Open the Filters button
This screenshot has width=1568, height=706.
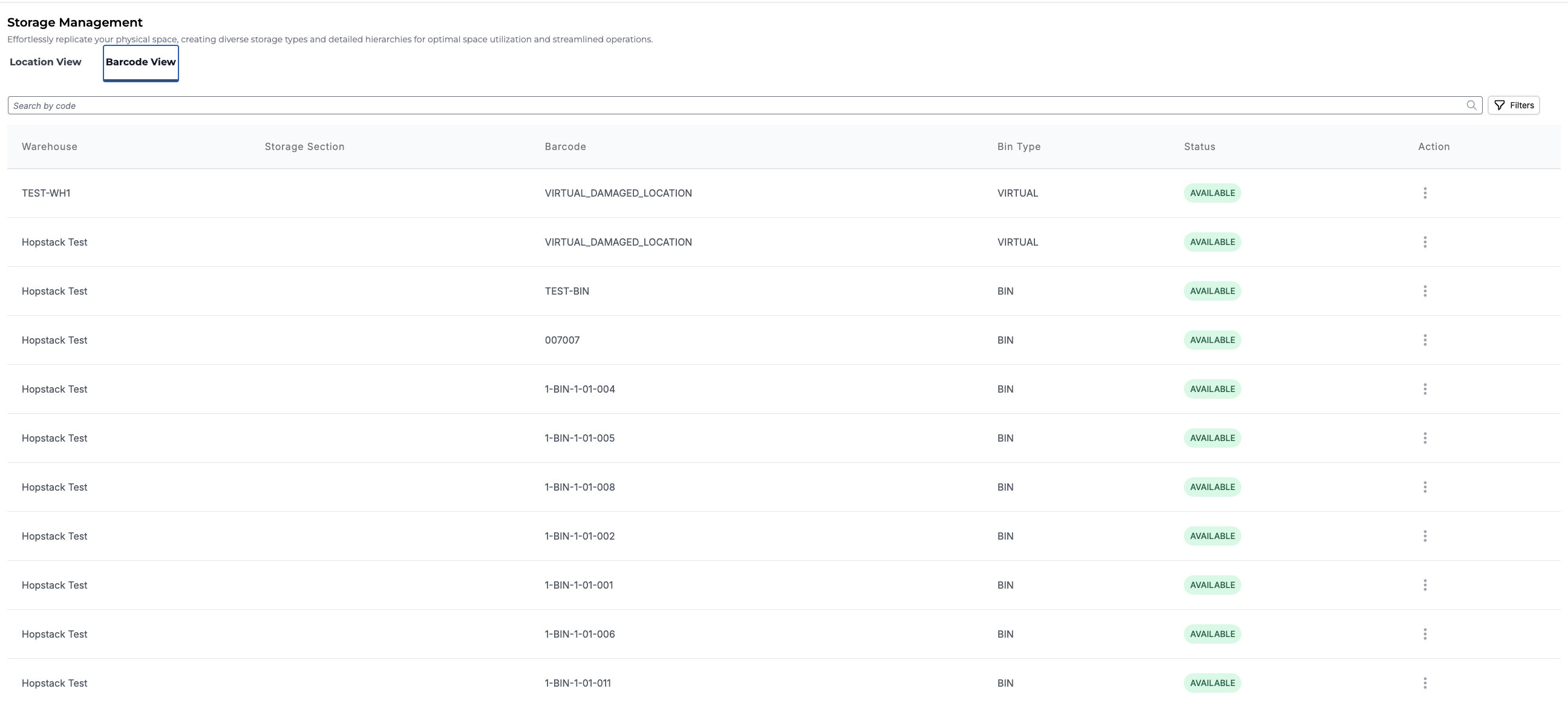tap(1513, 105)
